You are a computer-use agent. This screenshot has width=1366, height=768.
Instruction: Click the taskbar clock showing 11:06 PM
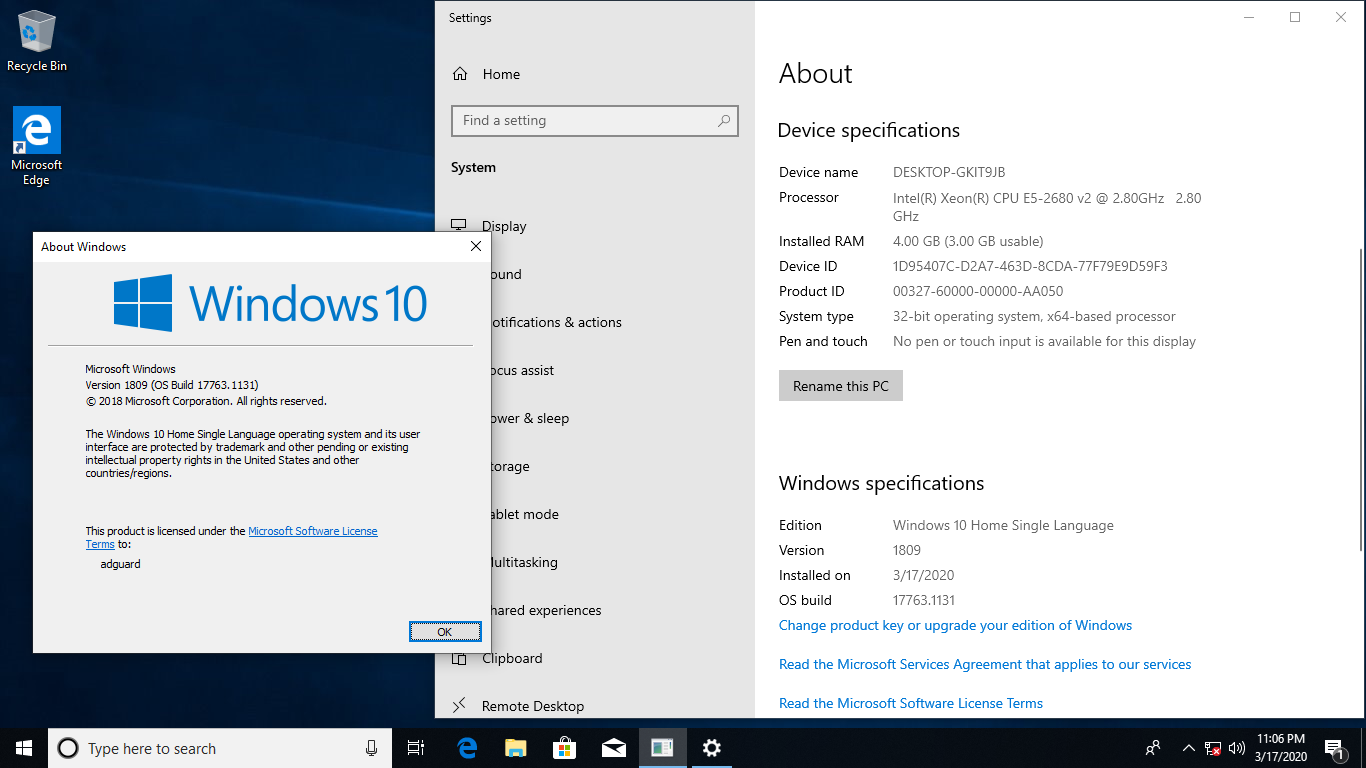[1280, 748]
